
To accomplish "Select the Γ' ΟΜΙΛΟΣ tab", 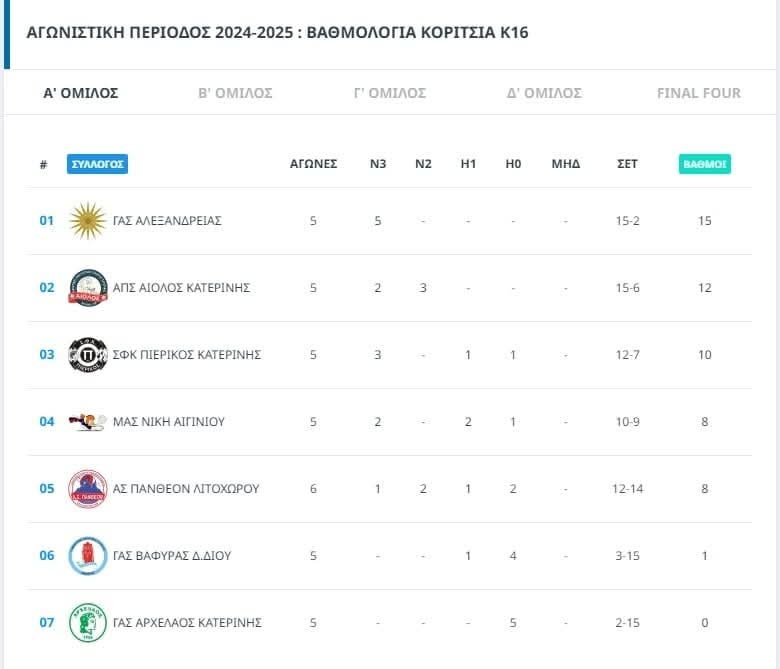I will 390,93.
